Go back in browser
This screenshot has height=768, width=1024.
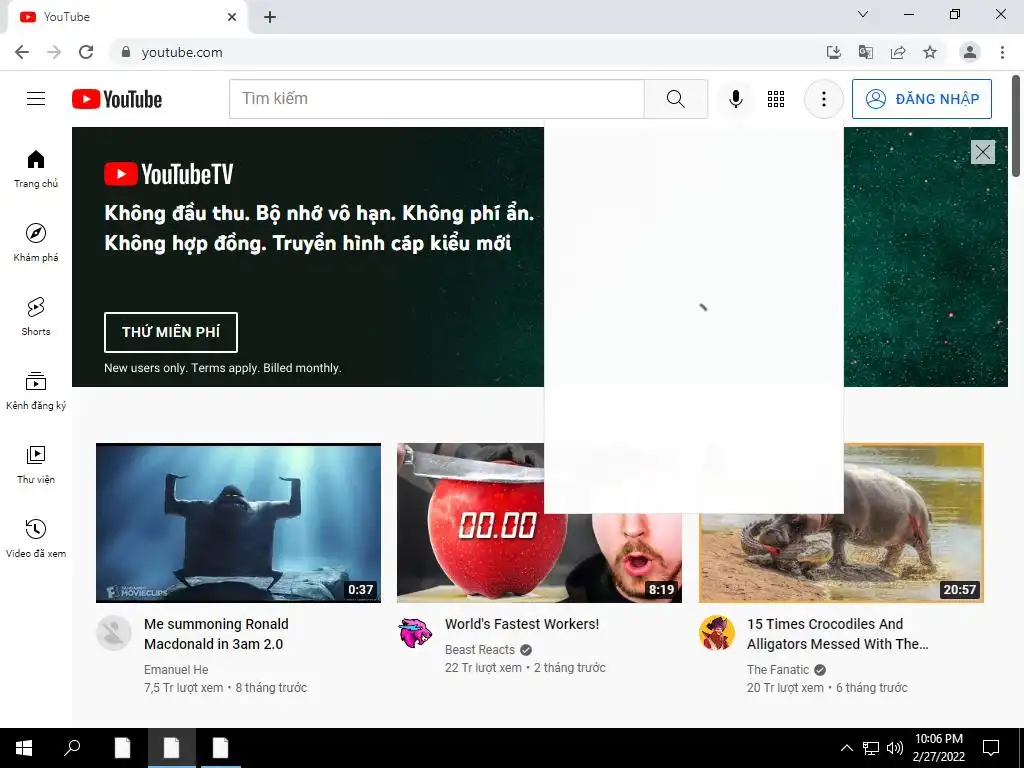(x=22, y=52)
